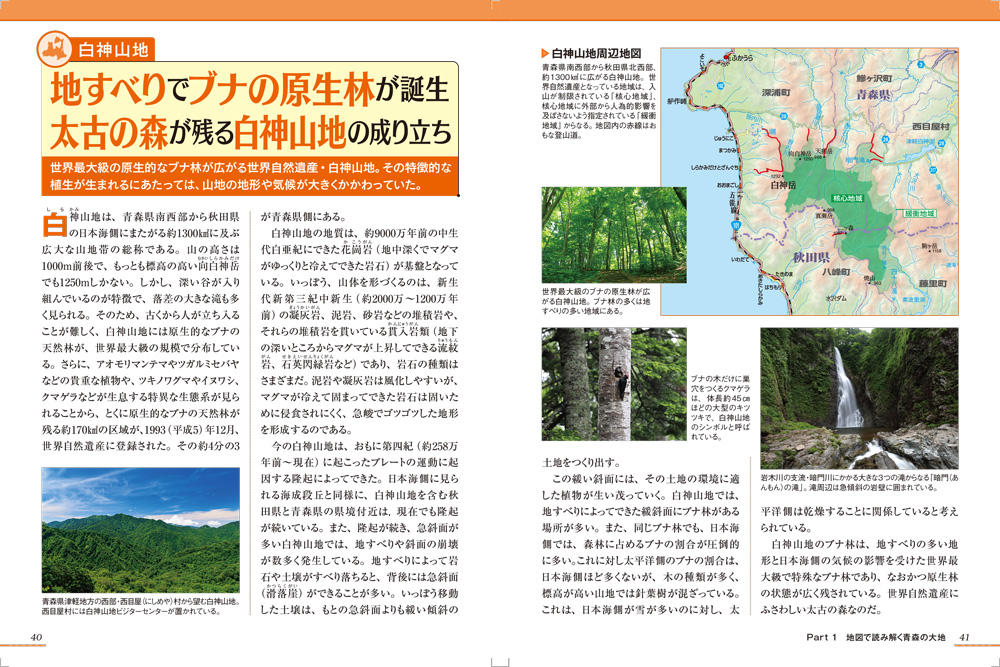Click the 緩衝地域 label on the map
Screen dimensions: 1000x667
919,213
